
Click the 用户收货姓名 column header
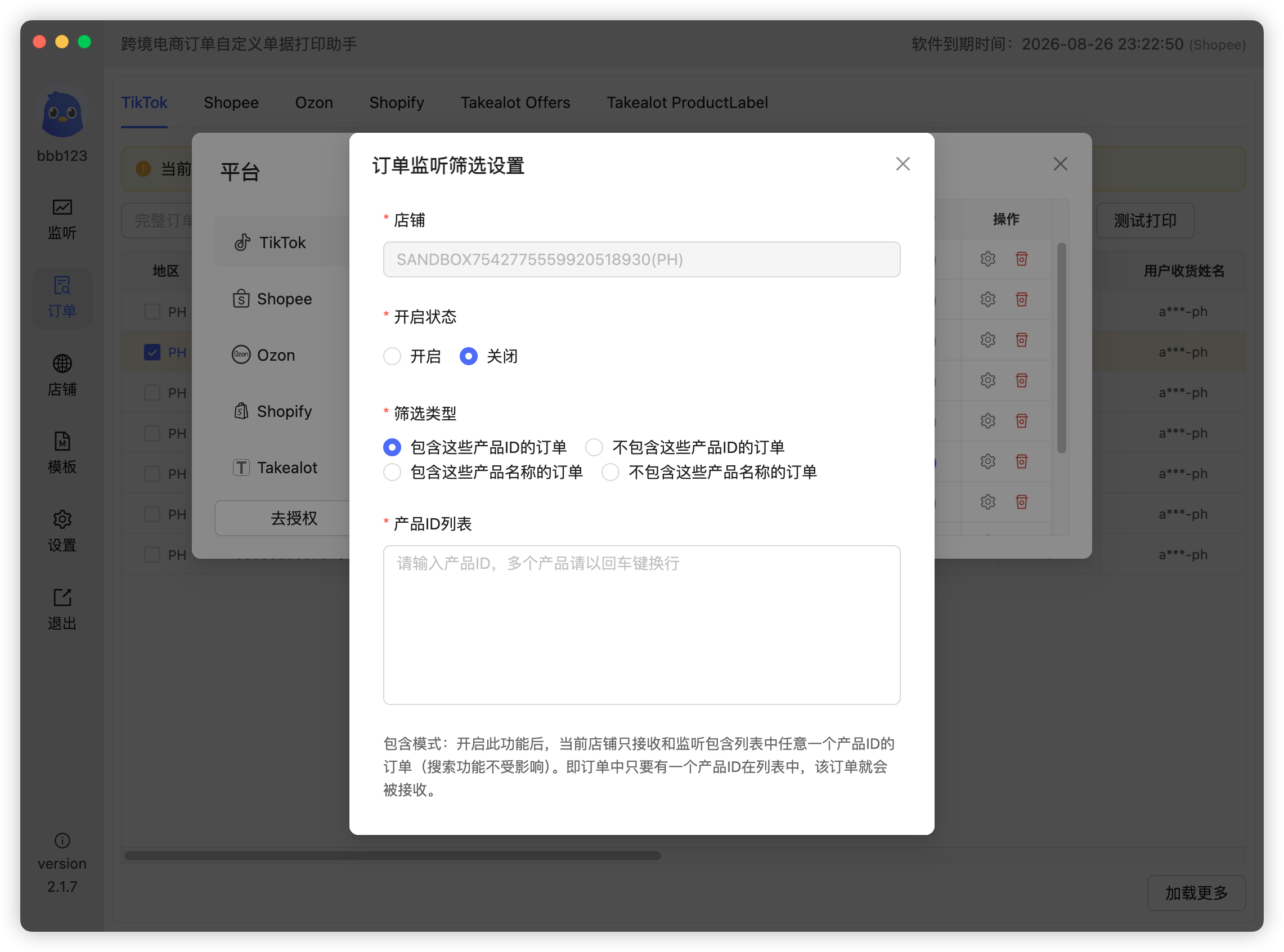[1184, 271]
